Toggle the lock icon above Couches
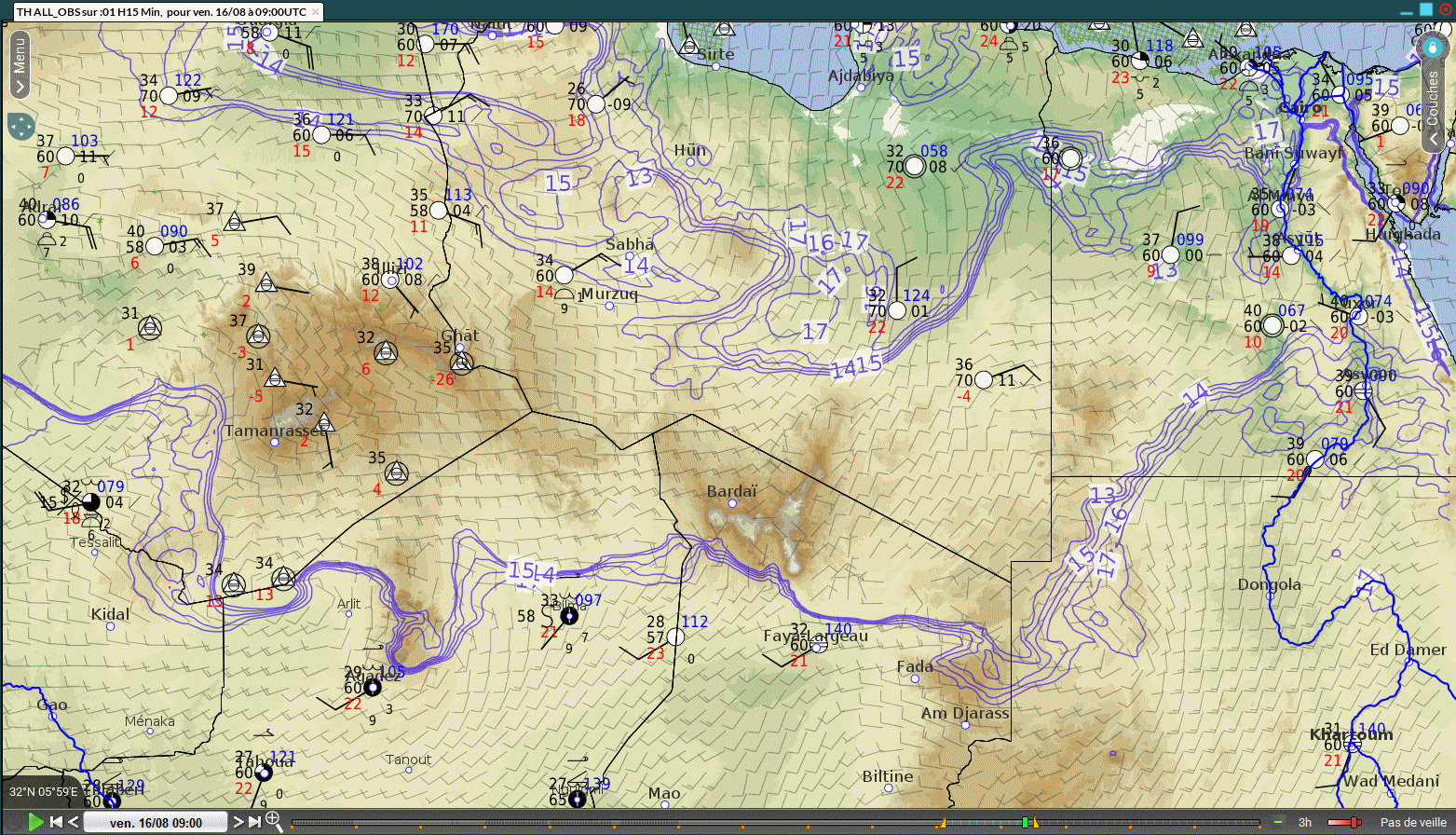The height and width of the screenshot is (835, 1456). pyautogui.click(x=1433, y=48)
